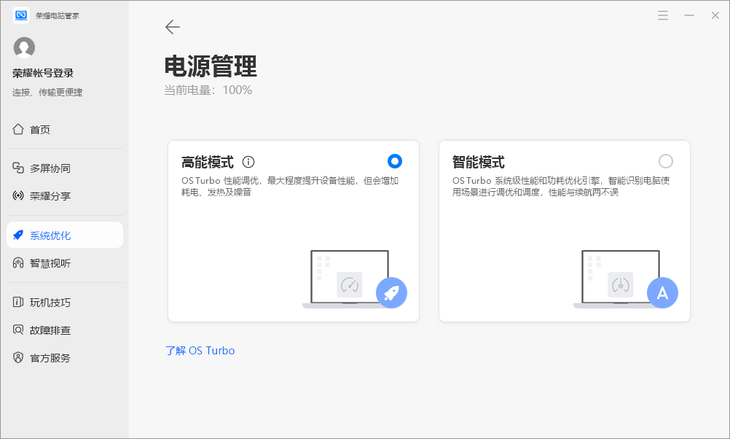Screen dimensions: 730x439
Task: Select the 智能模式 radio button
Action: (x=666, y=161)
